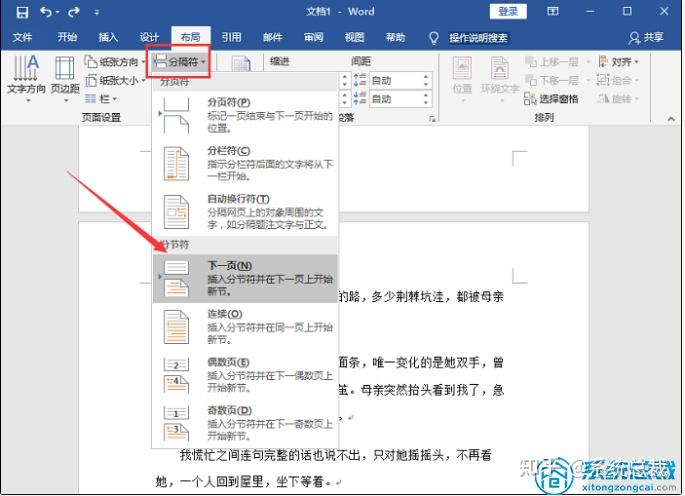This screenshot has width=685, height=496.
Task: Click the 共享 share button
Action: coord(646,38)
